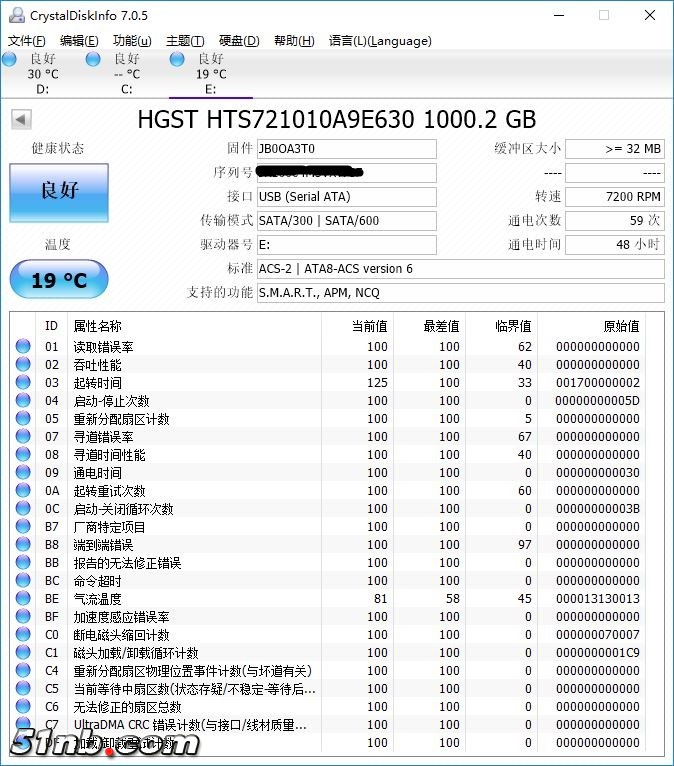
Task: Click the status orb for BE 气流温度
Action: tap(23, 598)
